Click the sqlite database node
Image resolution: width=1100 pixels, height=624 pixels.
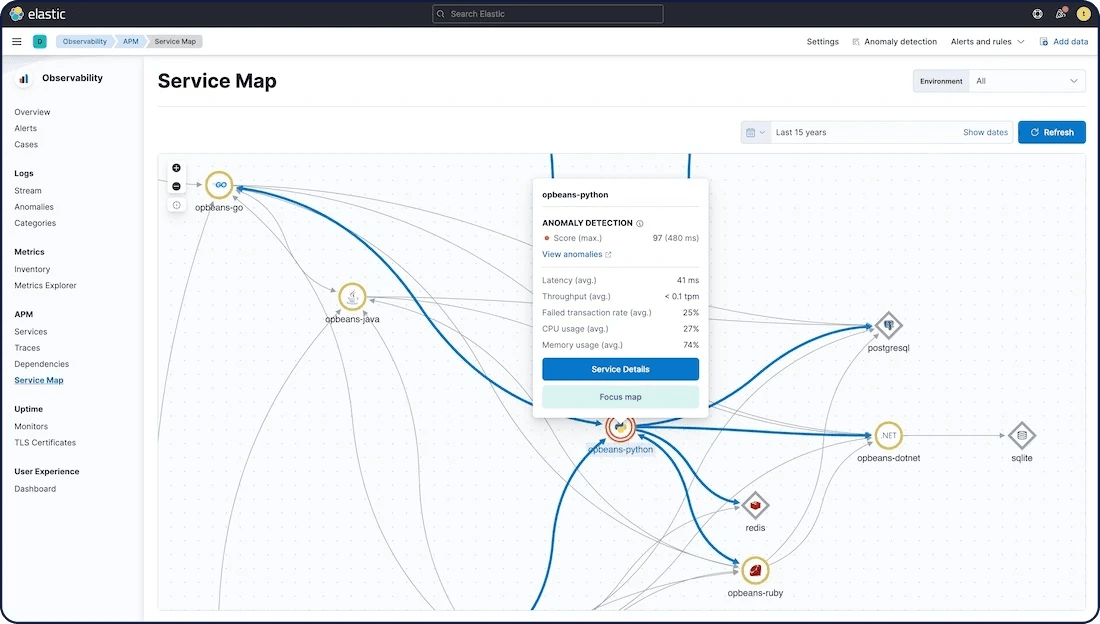coord(1021,436)
